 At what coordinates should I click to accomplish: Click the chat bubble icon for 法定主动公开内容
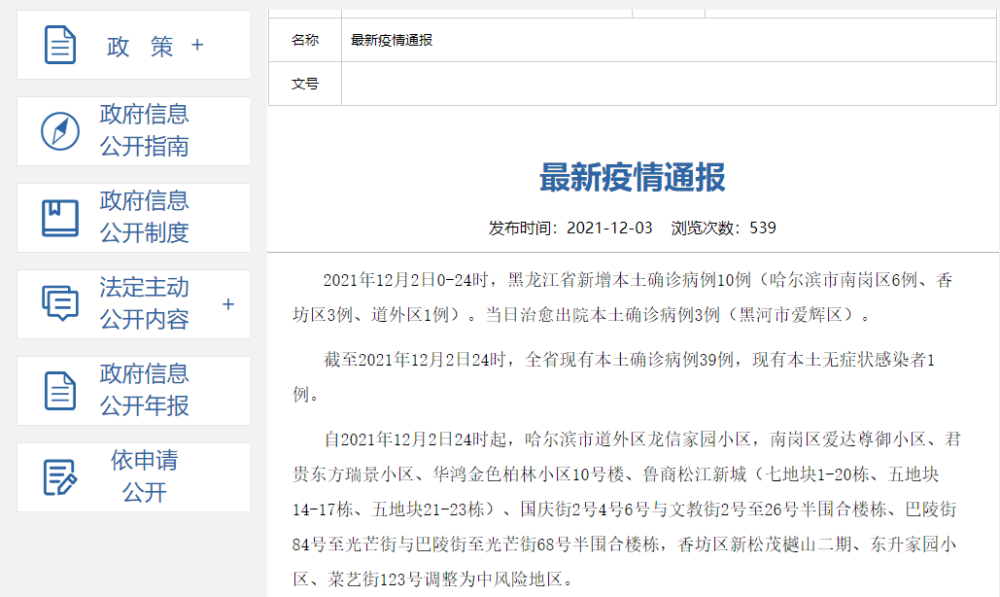coord(60,303)
